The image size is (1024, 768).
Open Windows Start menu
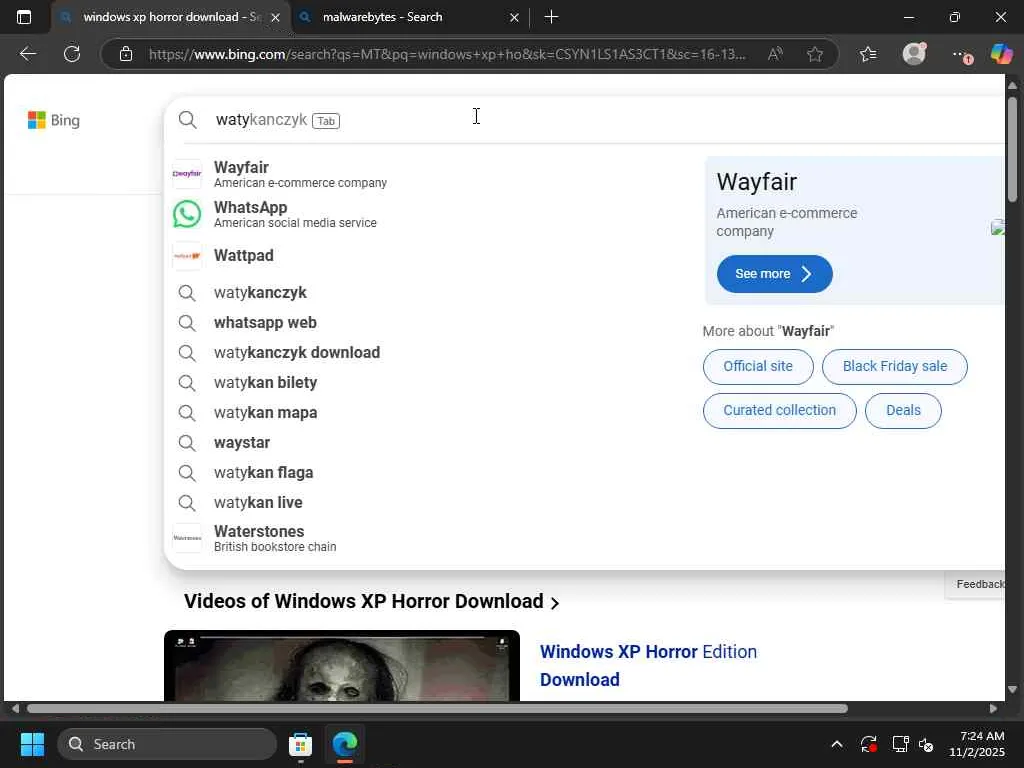pos(32,744)
